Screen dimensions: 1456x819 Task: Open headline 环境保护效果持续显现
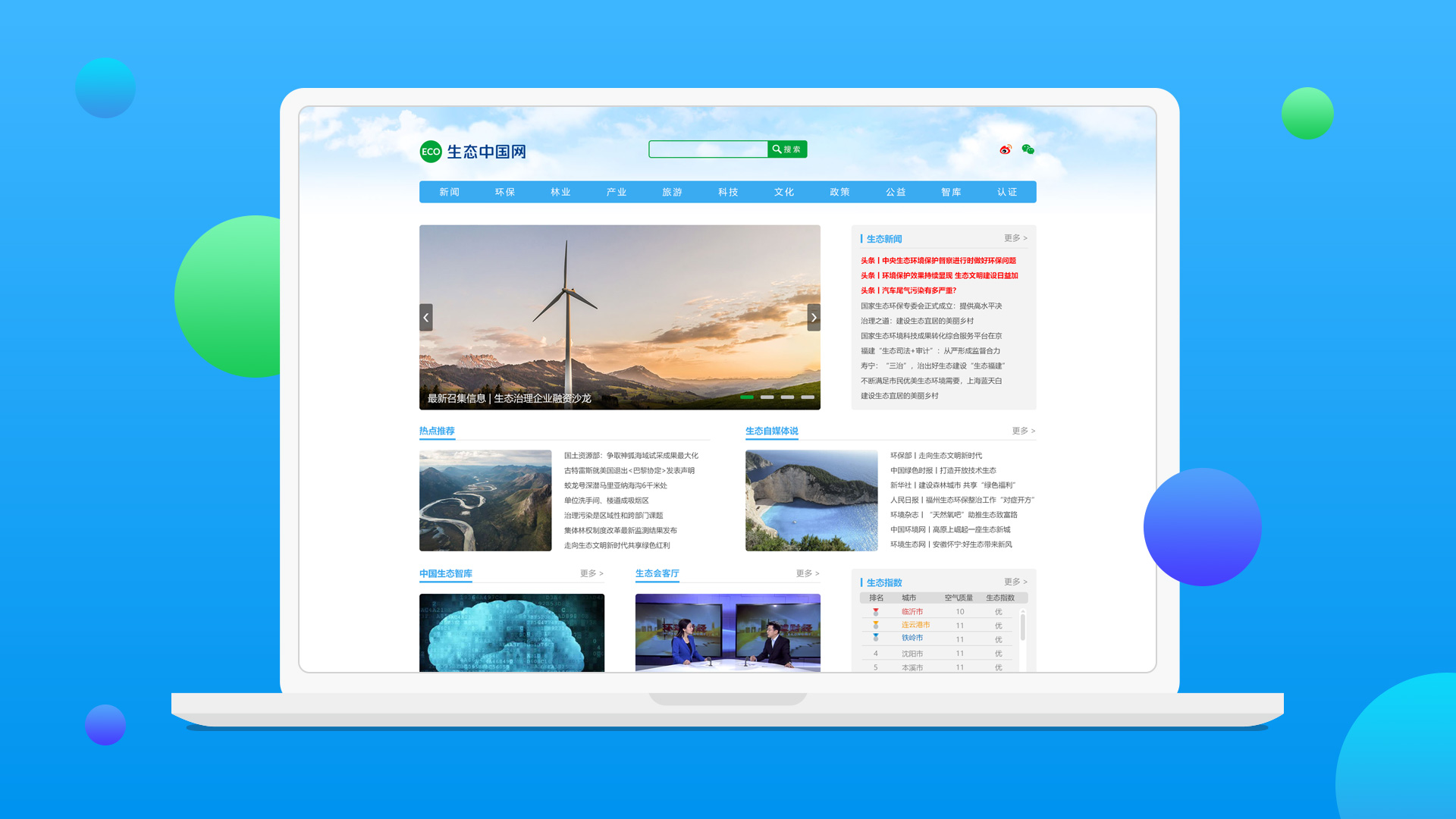click(x=940, y=276)
